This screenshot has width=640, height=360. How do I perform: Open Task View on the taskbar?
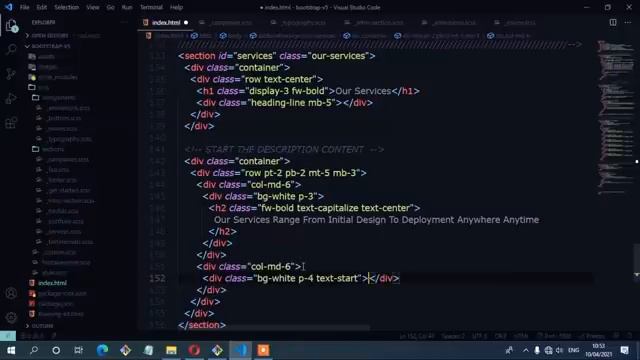tap(78, 350)
